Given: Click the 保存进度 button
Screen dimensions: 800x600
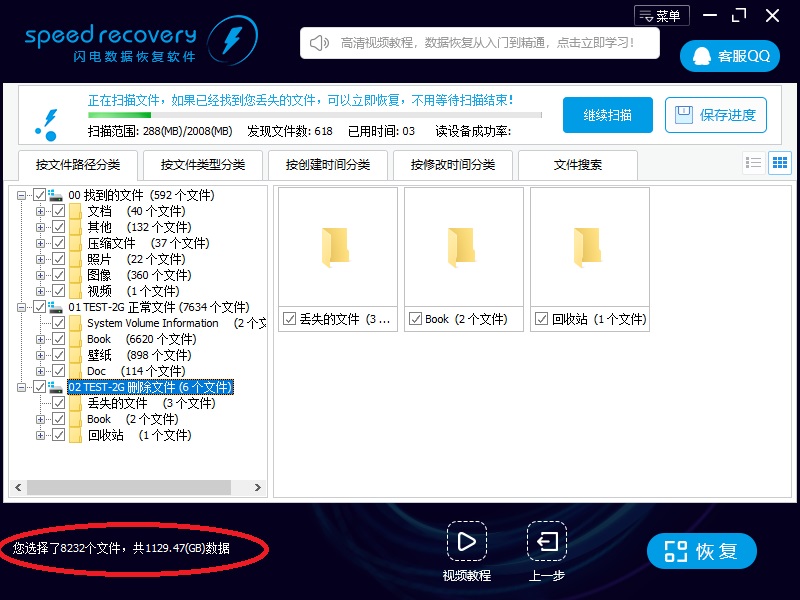Looking at the screenshot, I should pos(716,115).
